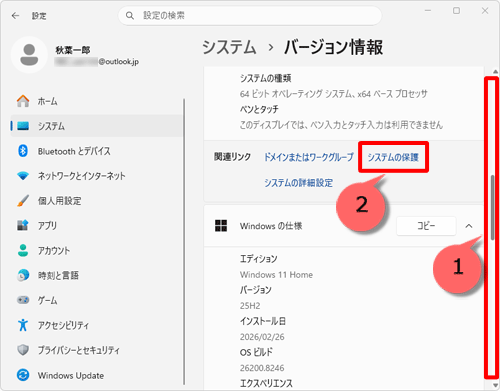Image resolution: width=500 pixels, height=391 pixels.
Task: Click the privacy shield icon
Action: pos(23,350)
